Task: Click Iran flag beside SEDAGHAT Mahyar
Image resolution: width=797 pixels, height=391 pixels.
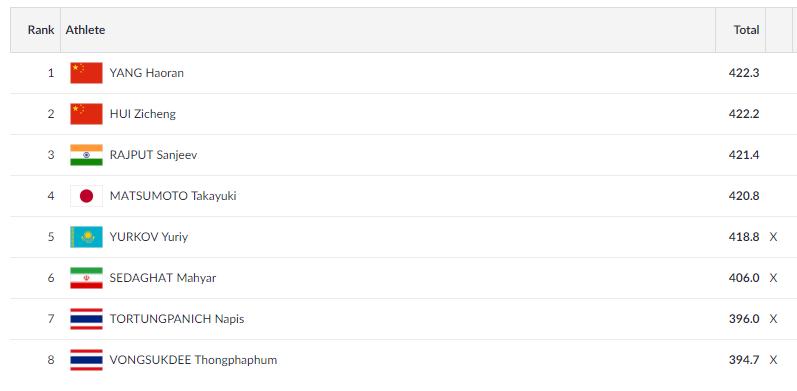Action: (86, 278)
